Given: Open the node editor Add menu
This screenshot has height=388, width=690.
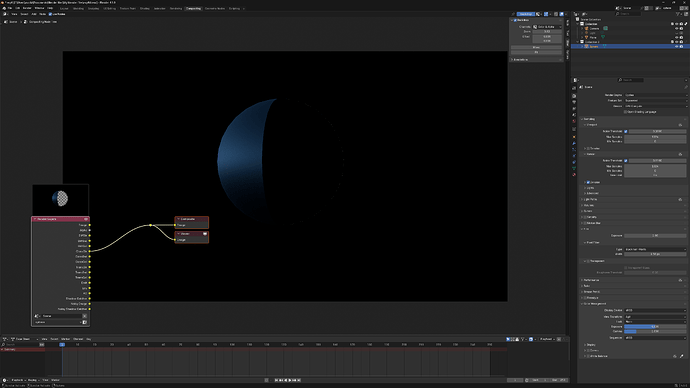Looking at the screenshot, I should (34, 14).
